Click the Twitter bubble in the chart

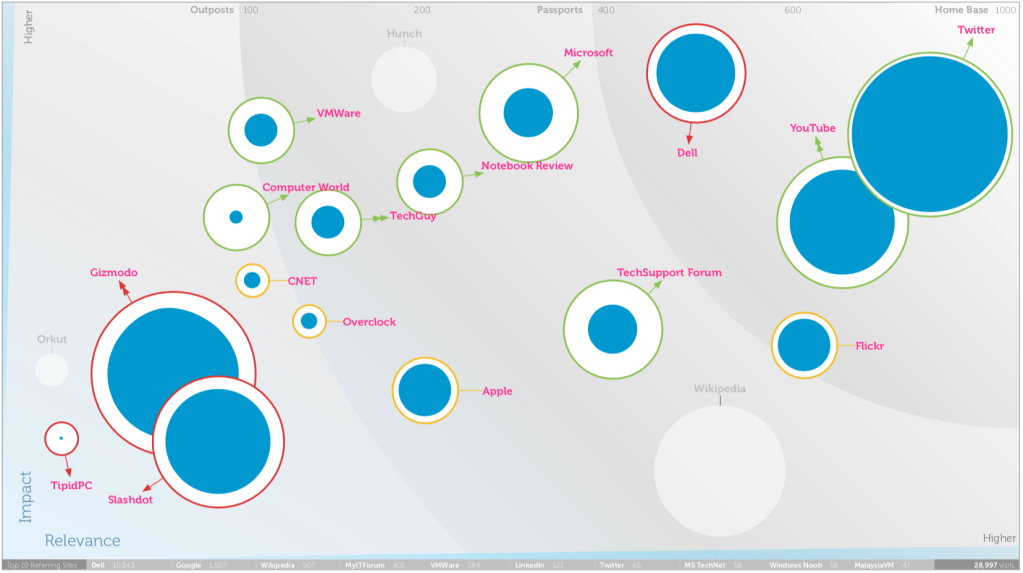[x=928, y=135]
